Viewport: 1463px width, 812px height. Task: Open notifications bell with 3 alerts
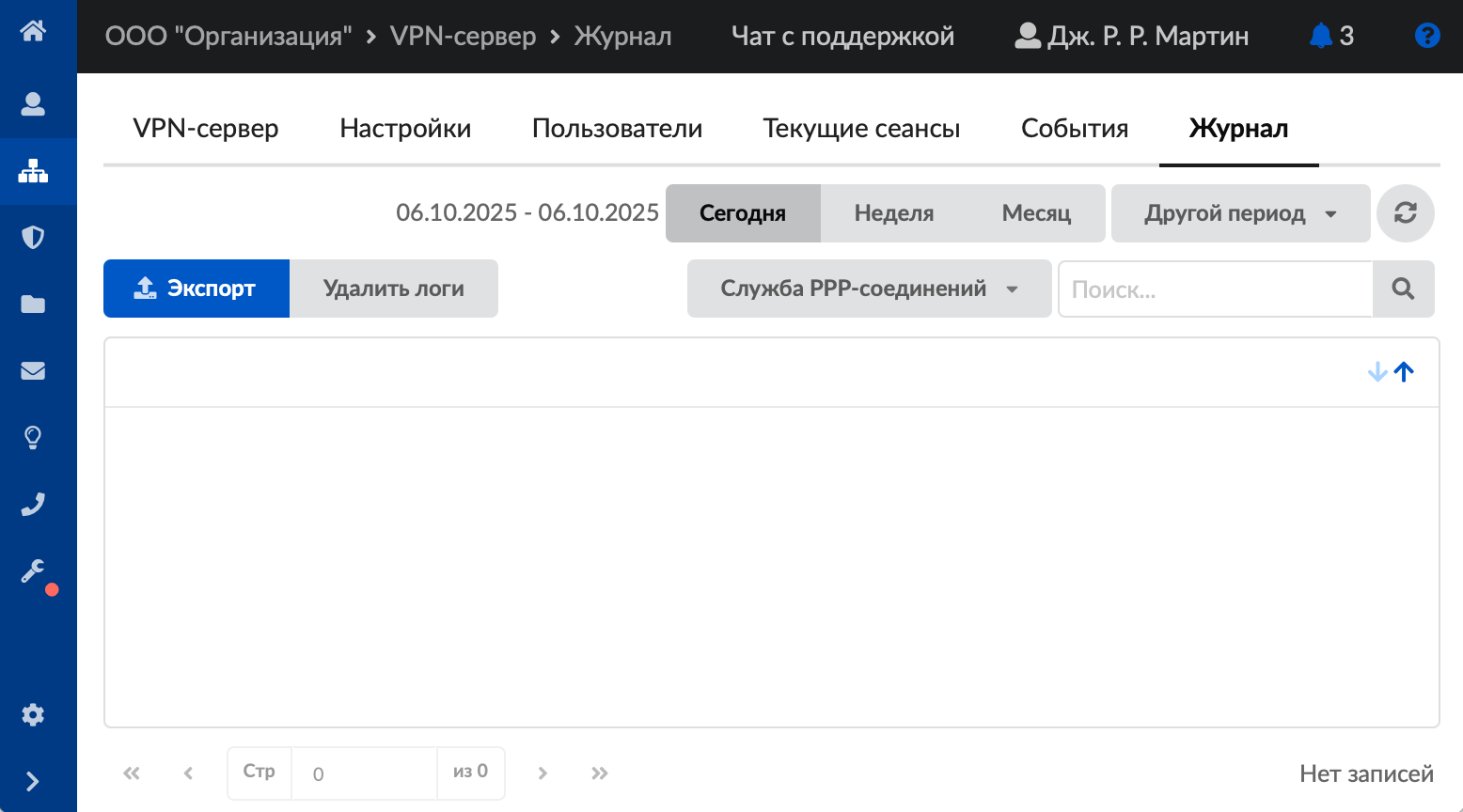(1330, 36)
